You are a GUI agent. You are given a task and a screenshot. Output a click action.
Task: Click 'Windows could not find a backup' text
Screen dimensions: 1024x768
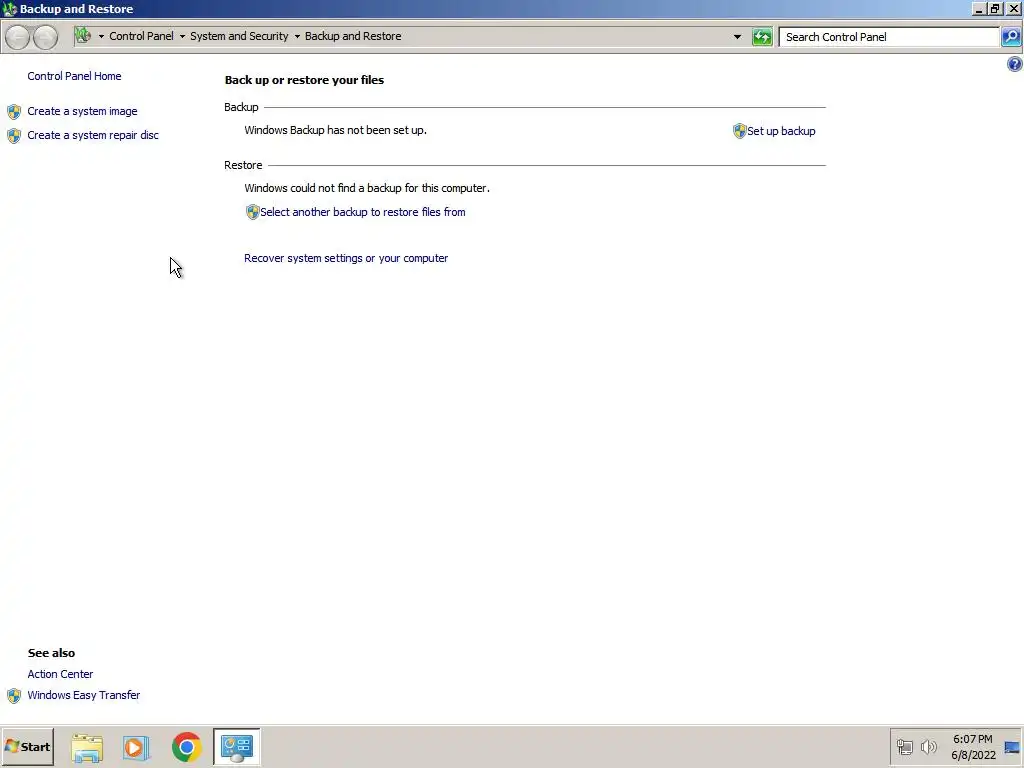click(x=367, y=188)
